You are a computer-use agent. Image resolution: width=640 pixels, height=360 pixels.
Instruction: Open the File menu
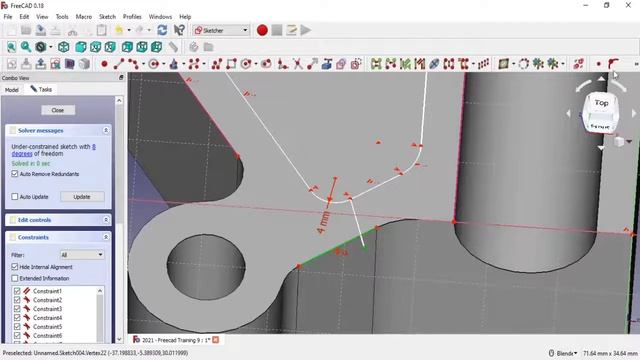tap(8, 17)
